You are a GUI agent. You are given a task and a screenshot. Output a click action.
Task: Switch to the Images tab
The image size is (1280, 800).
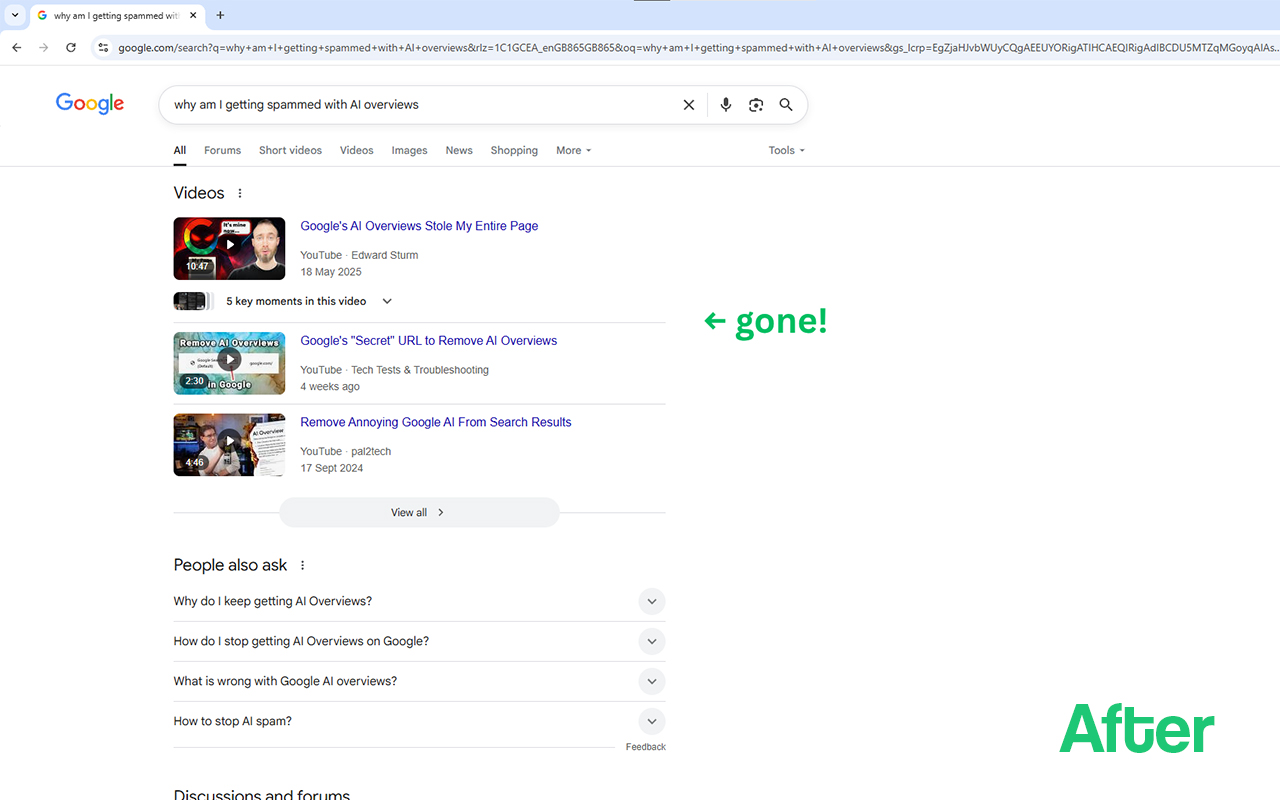click(x=409, y=151)
